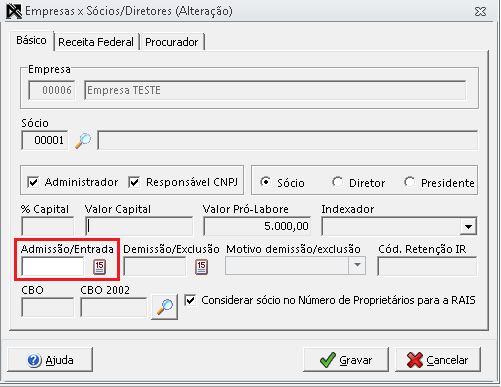The width and height of the screenshot is (501, 387).
Task: Select the Diretor radio button
Action: pos(337,182)
